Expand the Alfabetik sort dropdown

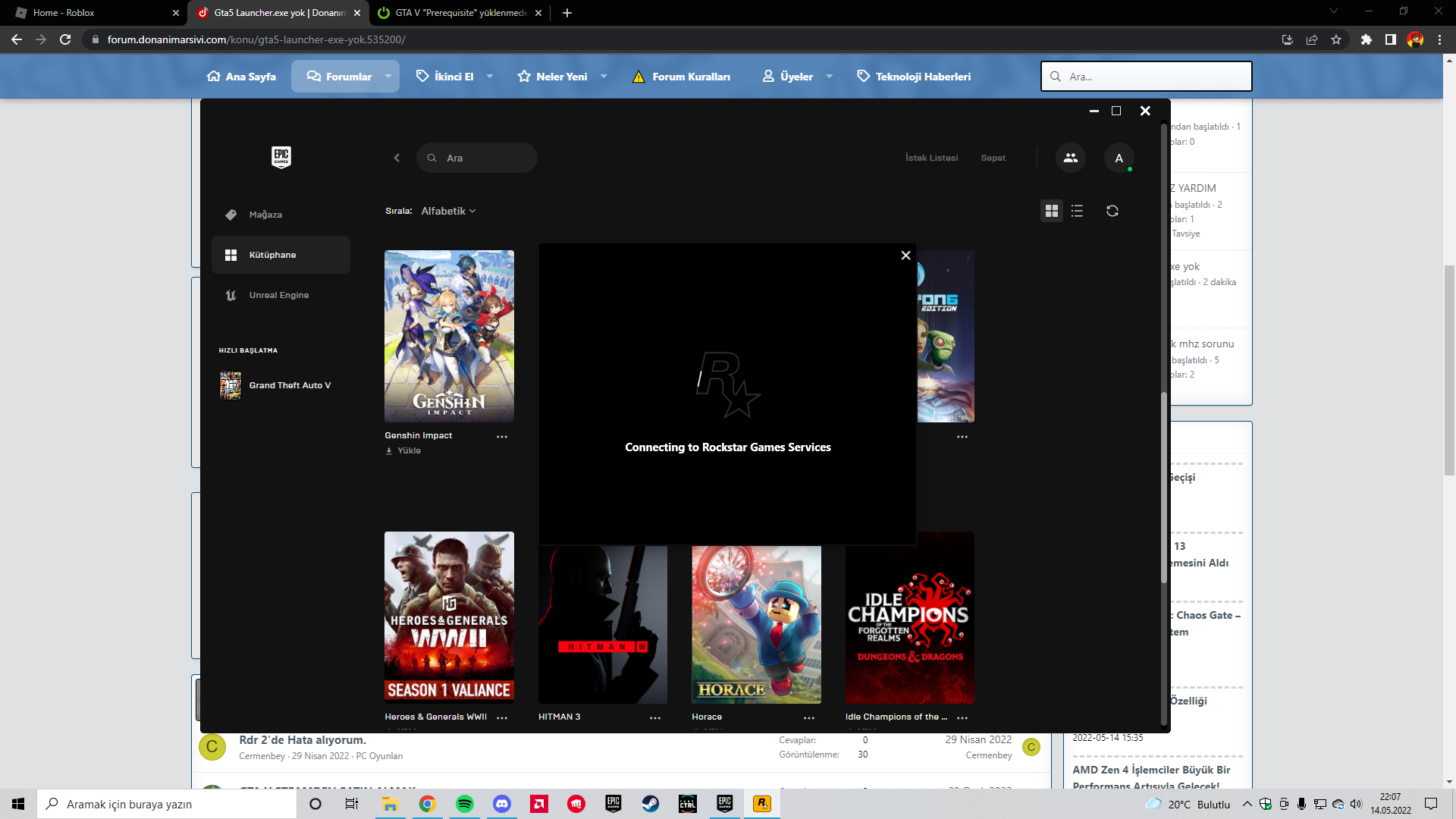pos(448,211)
